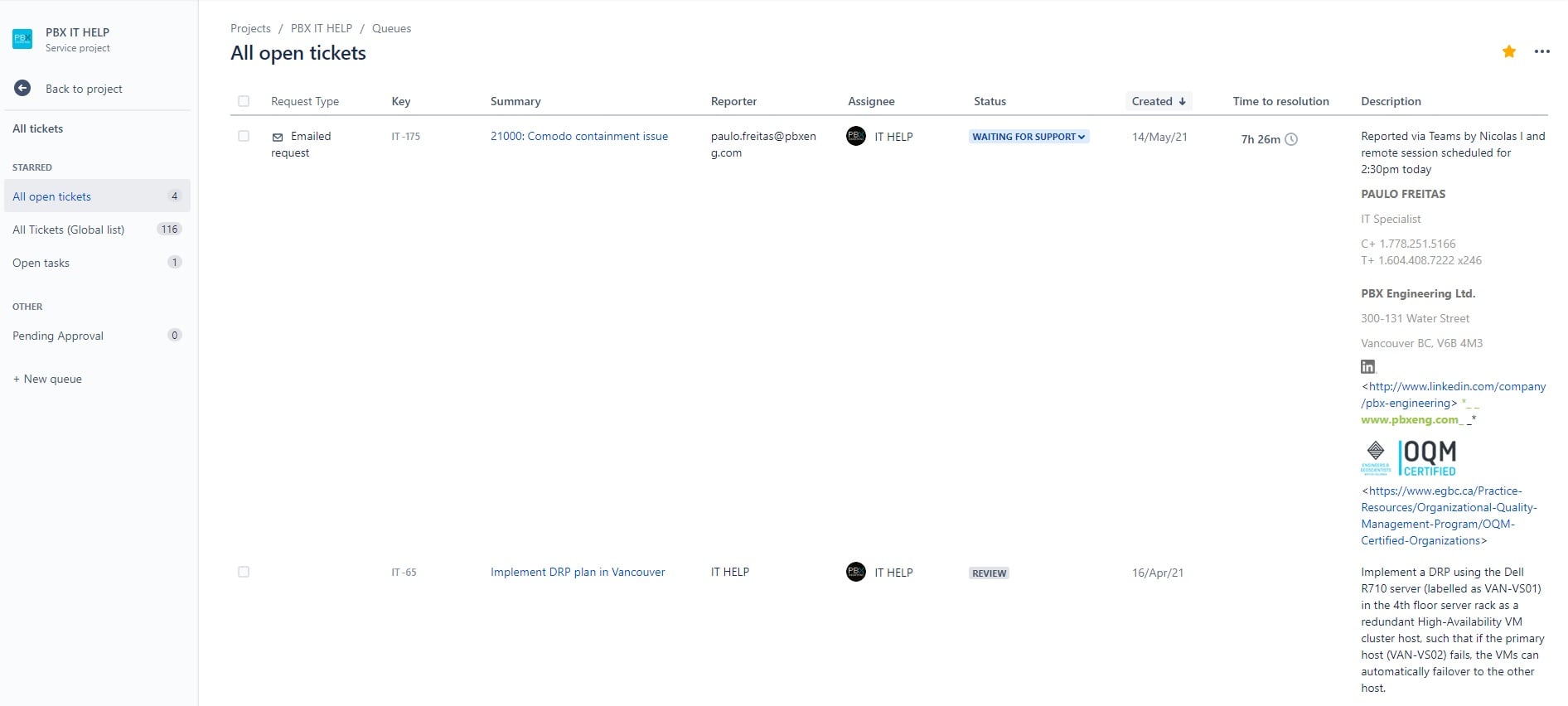Open the Waiting for Support status dropdown
This screenshot has height=706, width=1568.
click(x=1028, y=137)
